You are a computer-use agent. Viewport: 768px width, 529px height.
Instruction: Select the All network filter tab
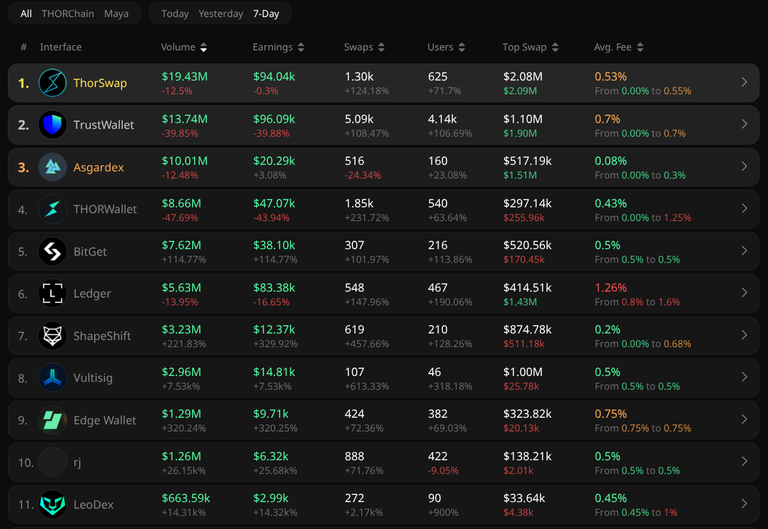26,14
